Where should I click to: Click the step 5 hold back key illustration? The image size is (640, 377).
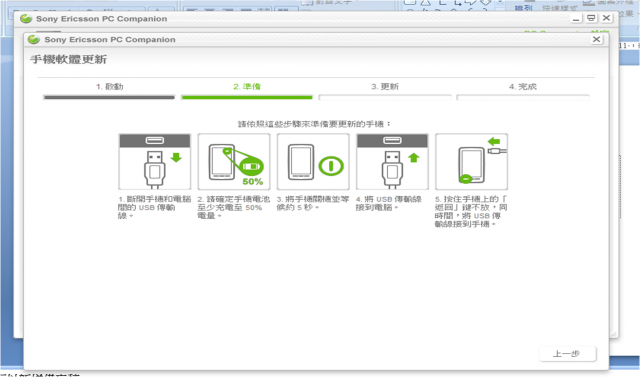(471, 161)
